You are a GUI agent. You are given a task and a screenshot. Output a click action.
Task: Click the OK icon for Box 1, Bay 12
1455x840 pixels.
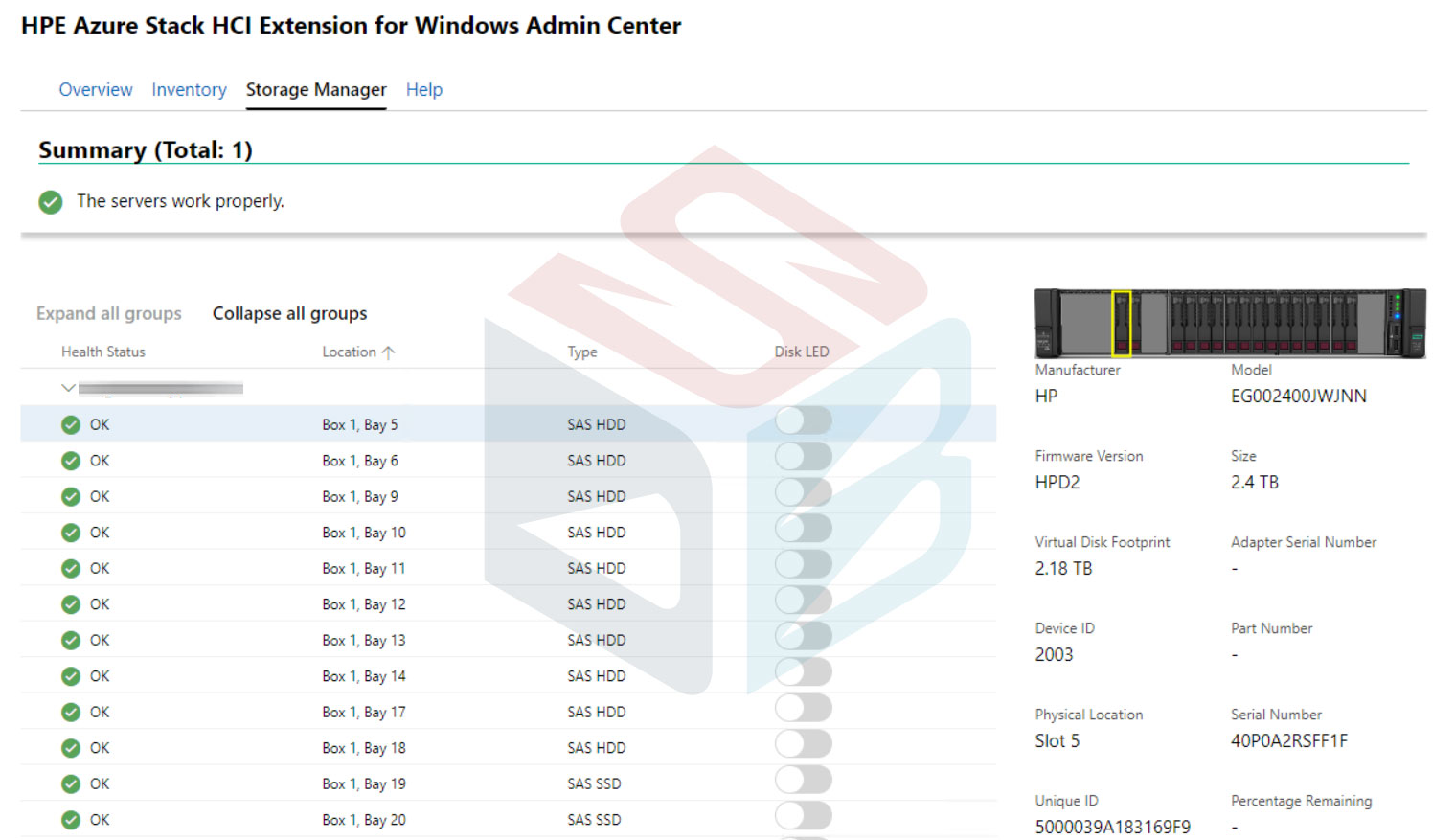[x=71, y=603]
